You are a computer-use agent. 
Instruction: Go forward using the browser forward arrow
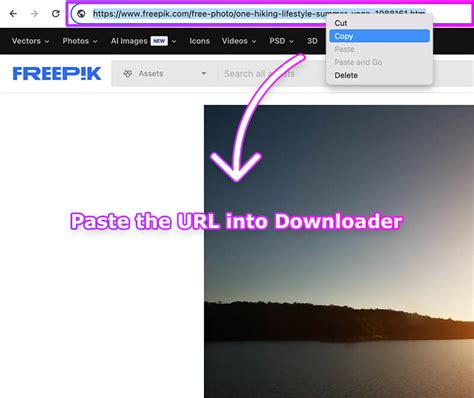pos(34,14)
